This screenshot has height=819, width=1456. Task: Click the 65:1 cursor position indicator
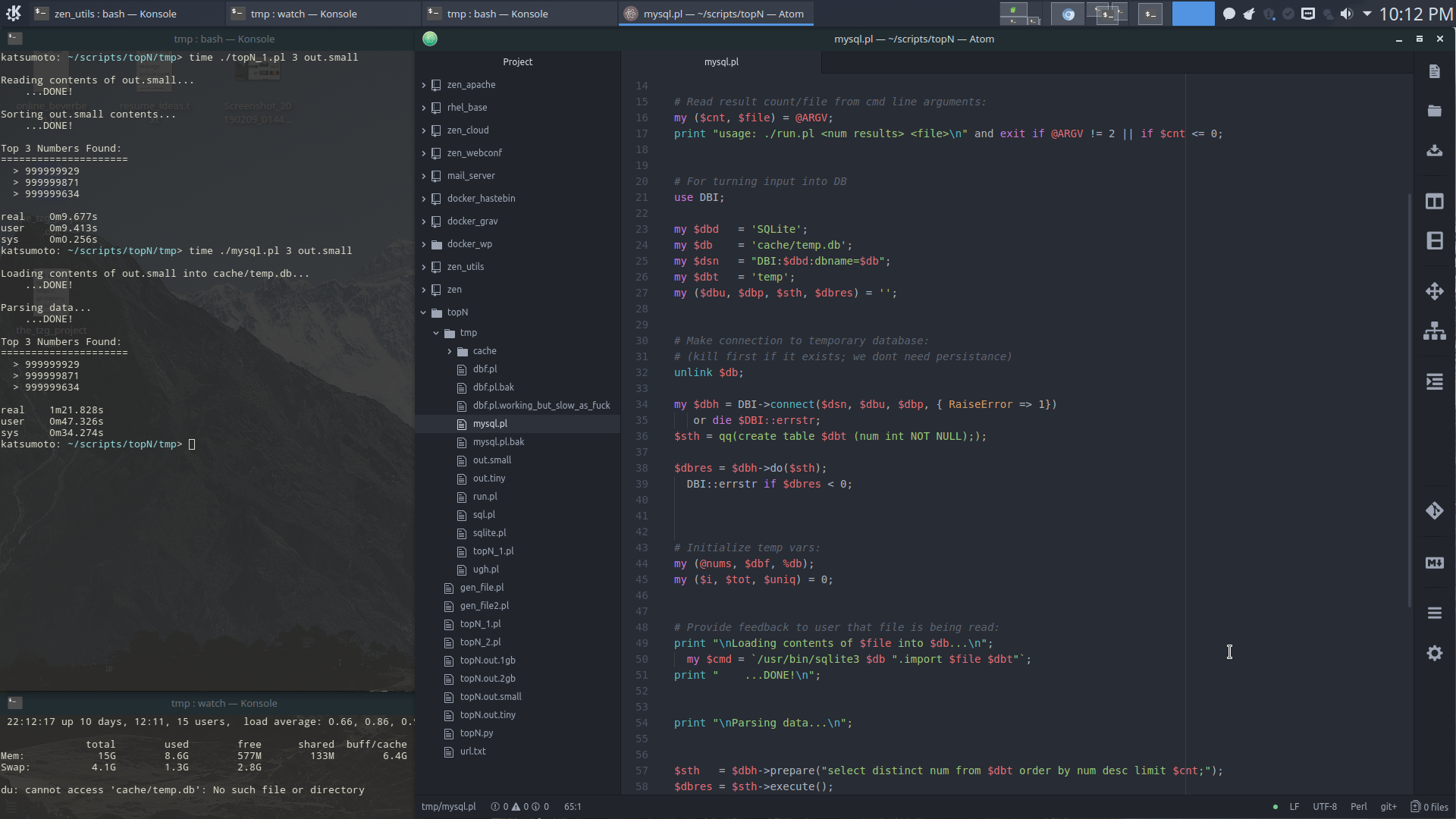(x=573, y=807)
